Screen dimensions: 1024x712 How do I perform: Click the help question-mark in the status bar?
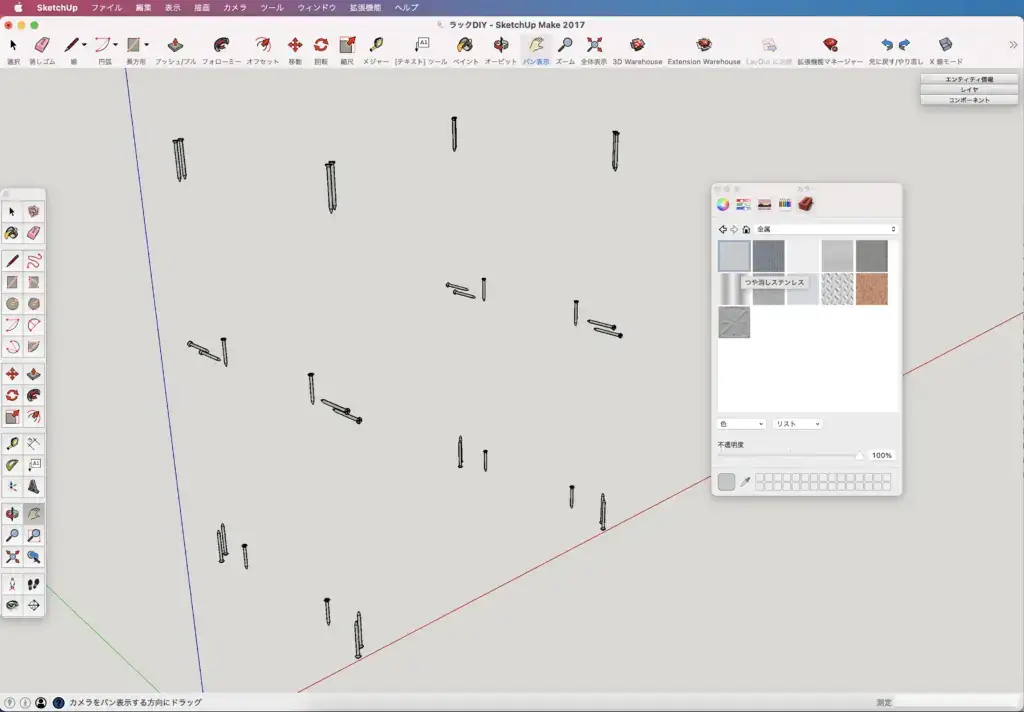58,703
